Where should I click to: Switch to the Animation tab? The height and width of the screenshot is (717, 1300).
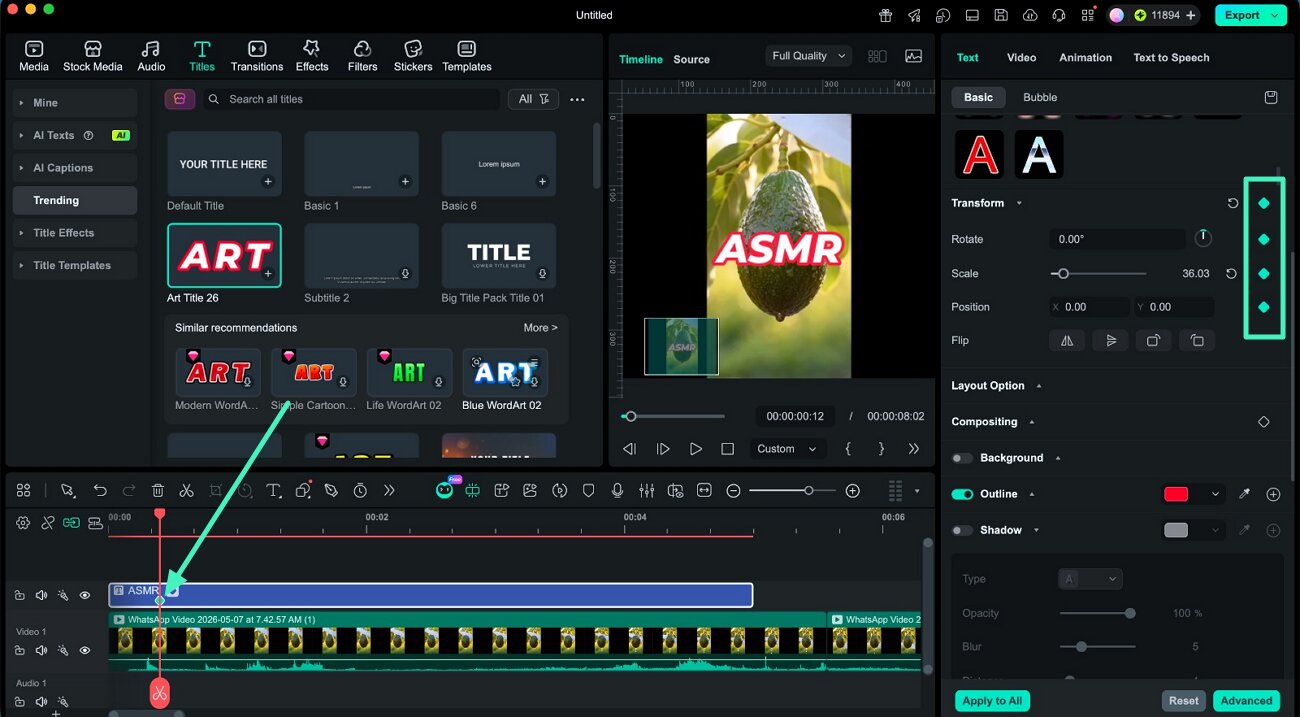(1085, 57)
